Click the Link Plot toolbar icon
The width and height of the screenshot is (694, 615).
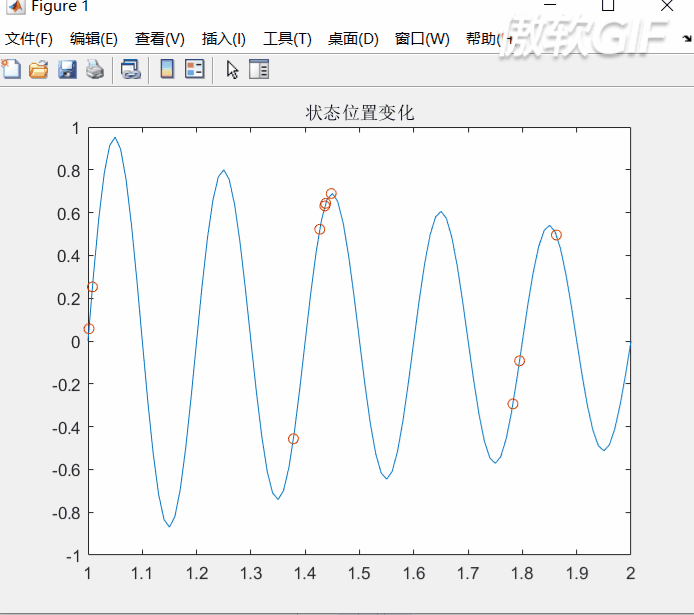coord(131,70)
